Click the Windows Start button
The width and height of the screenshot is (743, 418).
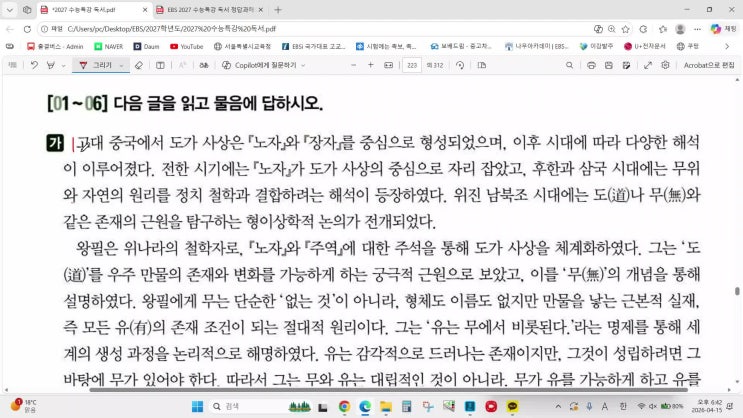(x=197, y=406)
